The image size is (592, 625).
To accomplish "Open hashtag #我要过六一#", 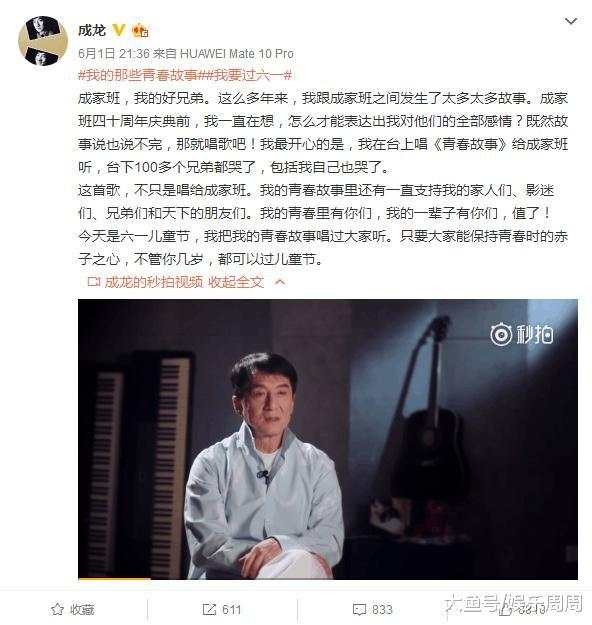I will (245, 75).
